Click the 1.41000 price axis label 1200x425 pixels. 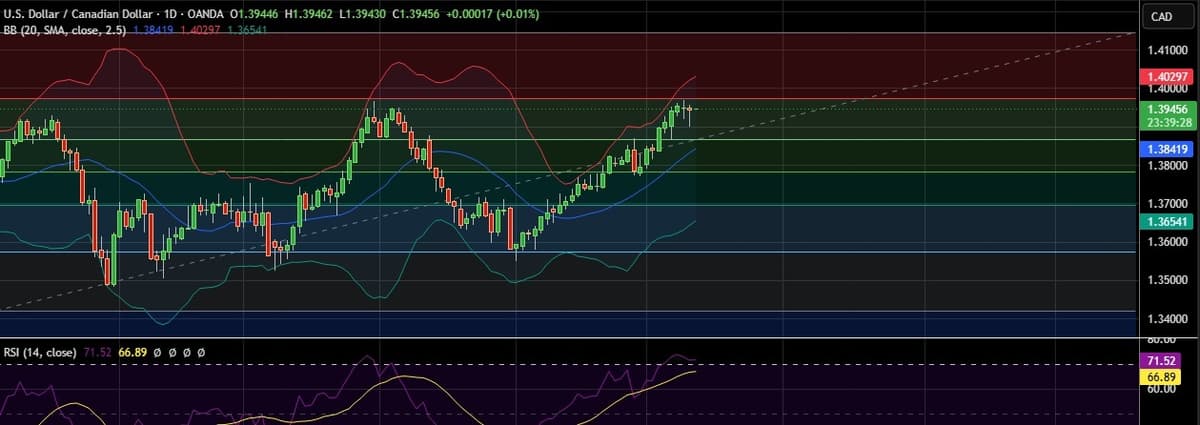[1167, 50]
